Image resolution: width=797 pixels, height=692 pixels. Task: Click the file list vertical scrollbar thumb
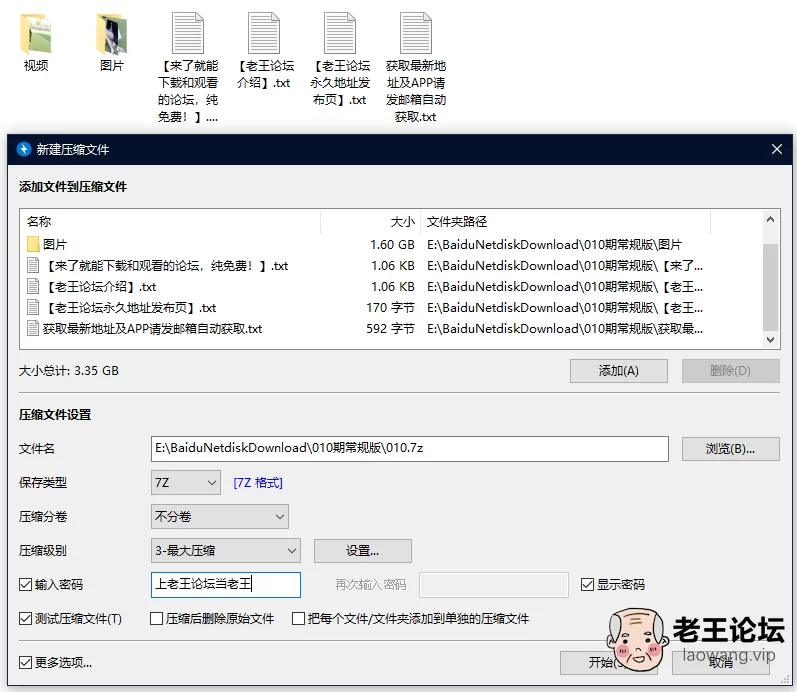point(771,287)
